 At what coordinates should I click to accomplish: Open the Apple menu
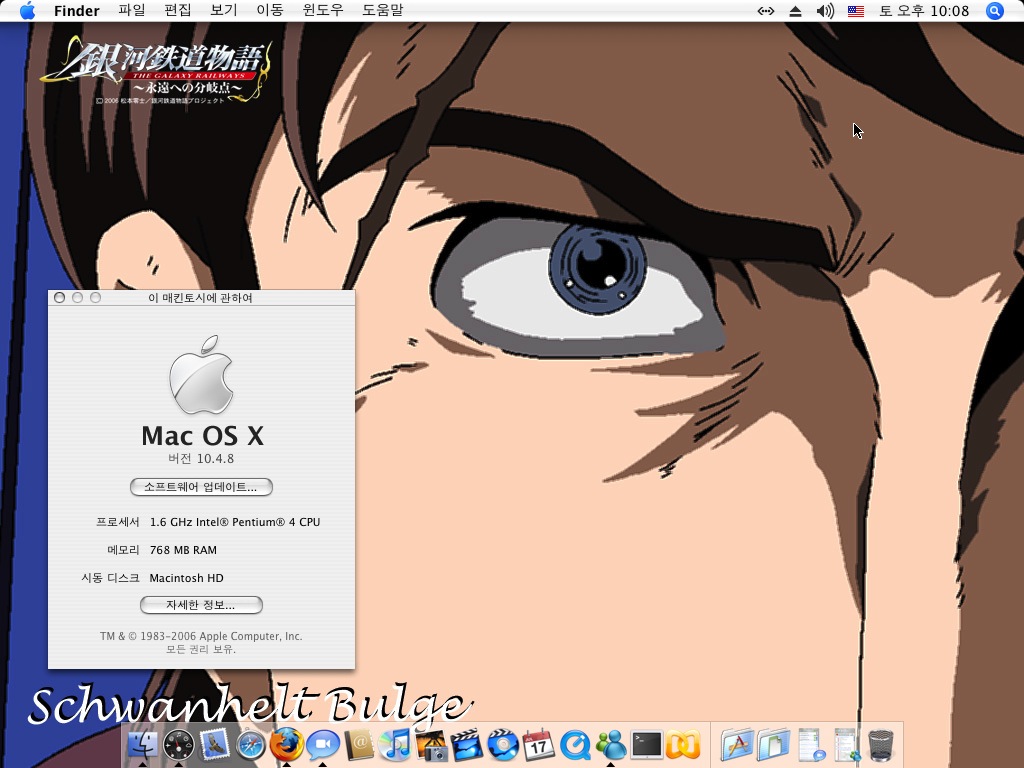click(27, 11)
